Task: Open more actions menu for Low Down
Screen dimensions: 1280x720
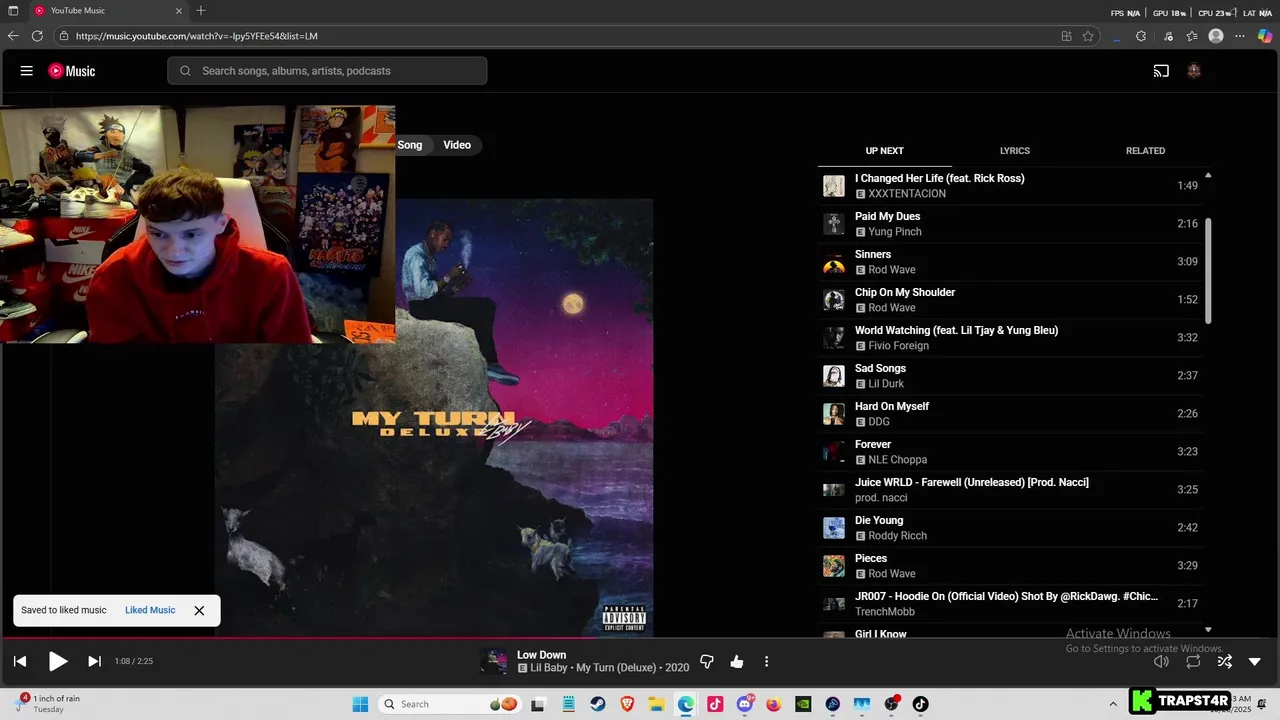Action: [767, 661]
